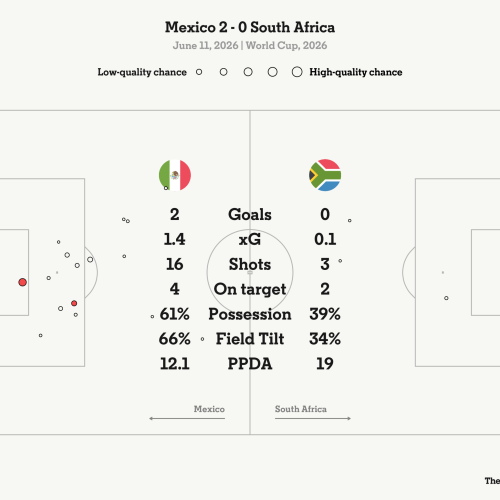Image resolution: width=500 pixels, height=500 pixels.
Task: Click the match title Mexico 2 - 0 South Africa
Action: coord(250,27)
